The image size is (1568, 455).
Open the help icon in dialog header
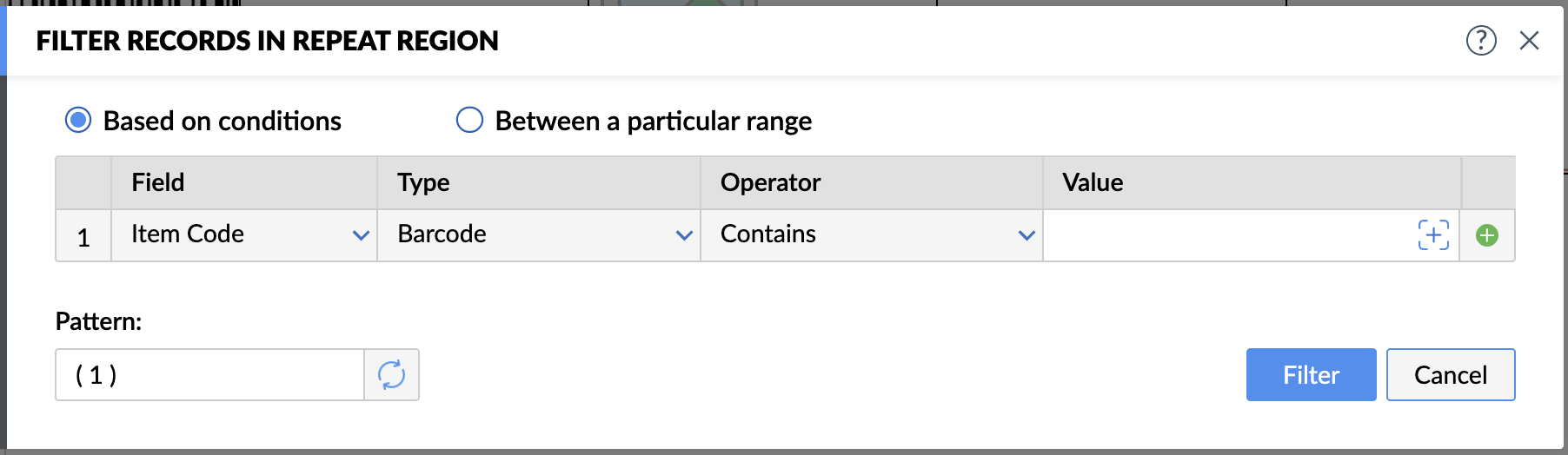(x=1481, y=40)
